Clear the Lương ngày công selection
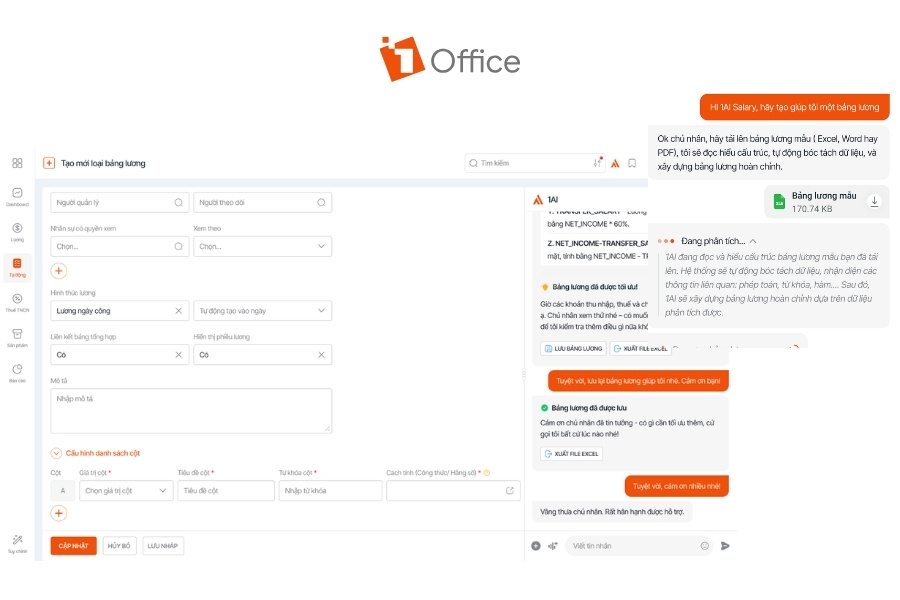This screenshot has height=600, width=900. pos(179,311)
